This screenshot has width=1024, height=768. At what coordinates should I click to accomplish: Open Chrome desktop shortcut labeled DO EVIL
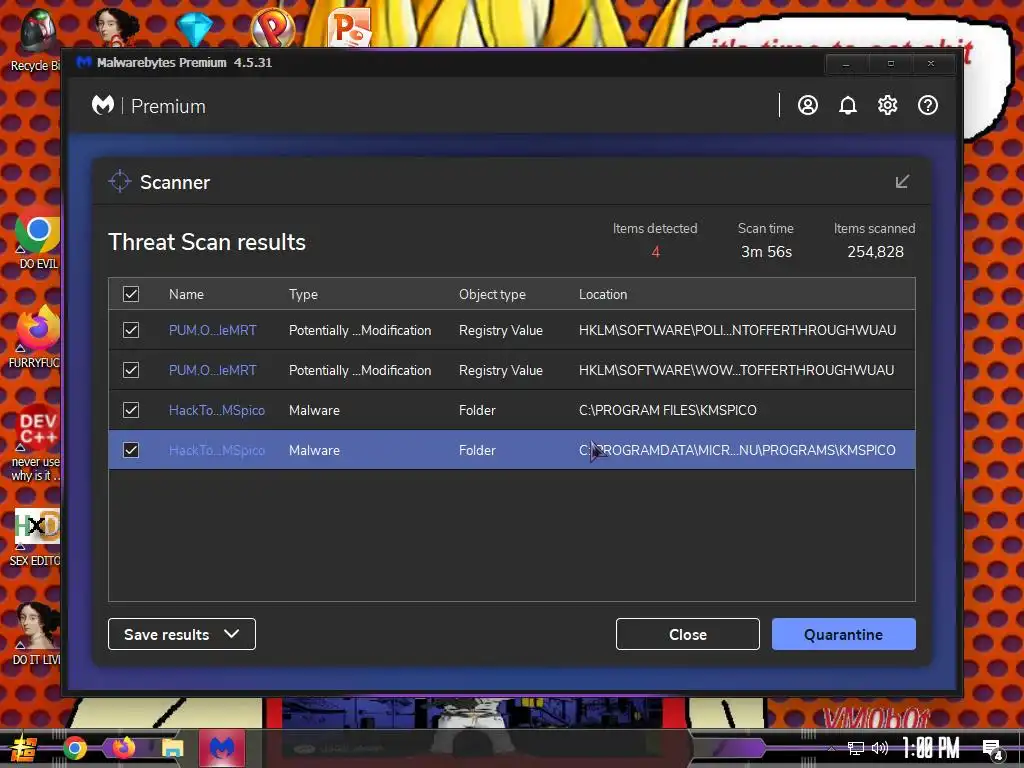pos(38,242)
